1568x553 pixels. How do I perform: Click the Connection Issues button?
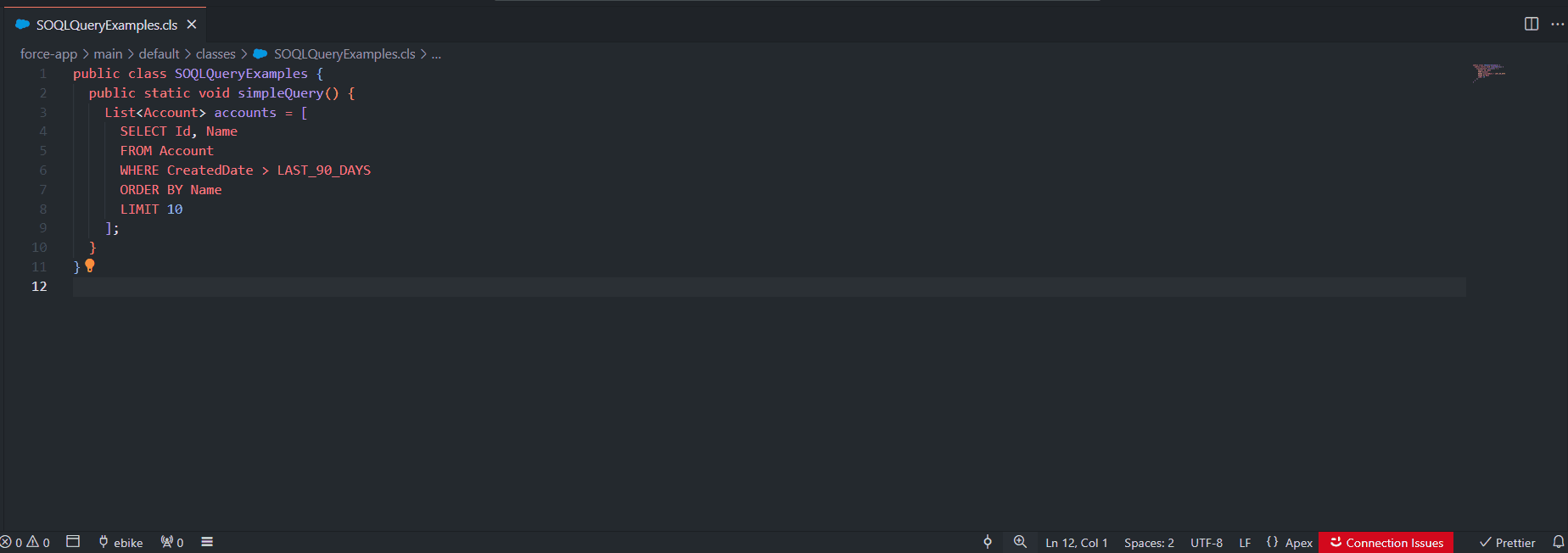pyautogui.click(x=1386, y=542)
